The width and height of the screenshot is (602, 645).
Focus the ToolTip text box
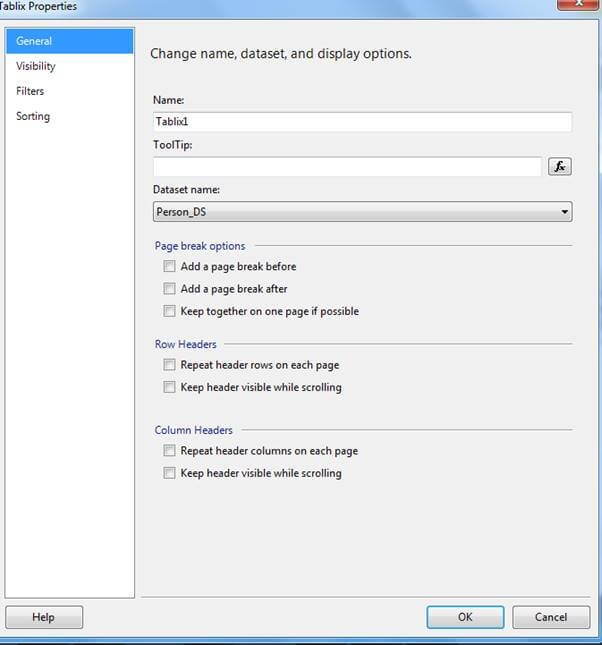pyautogui.click(x=347, y=167)
